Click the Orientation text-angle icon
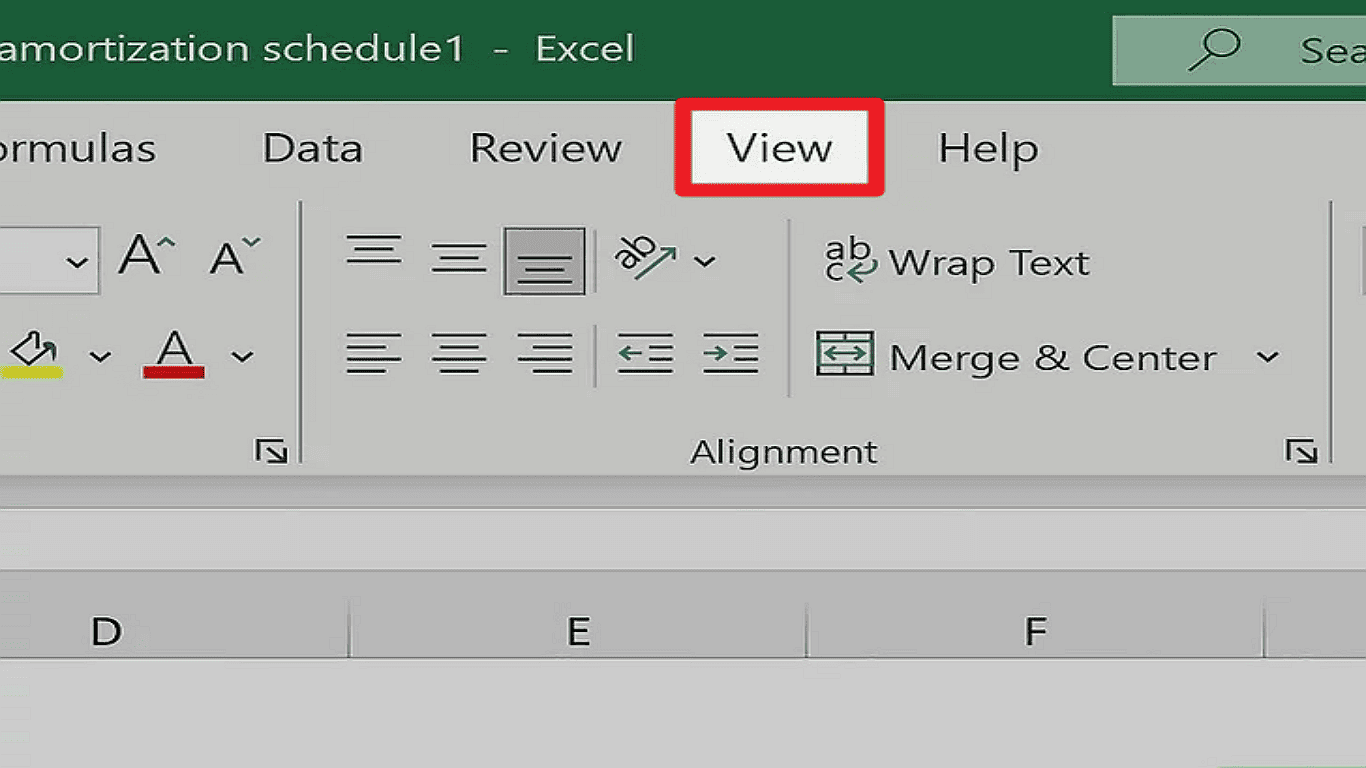The image size is (1366, 768). [645, 258]
